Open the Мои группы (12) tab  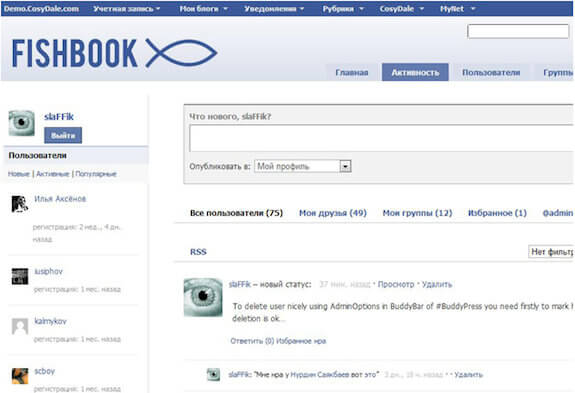417,213
